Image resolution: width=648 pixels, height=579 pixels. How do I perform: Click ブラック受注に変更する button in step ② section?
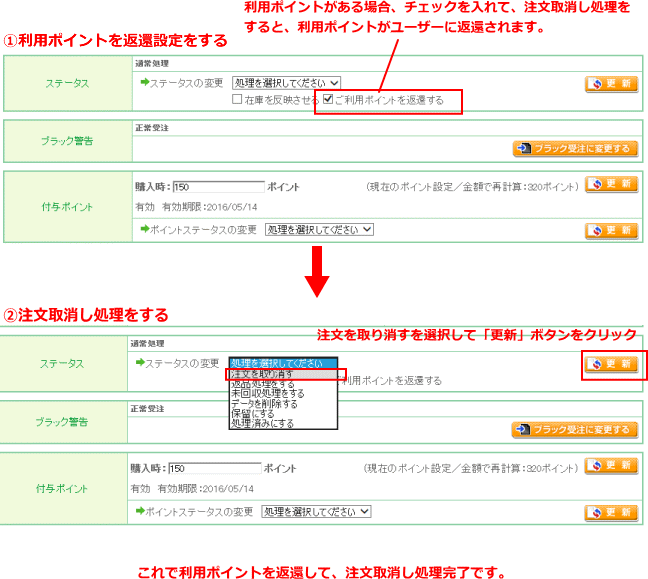coord(574,430)
